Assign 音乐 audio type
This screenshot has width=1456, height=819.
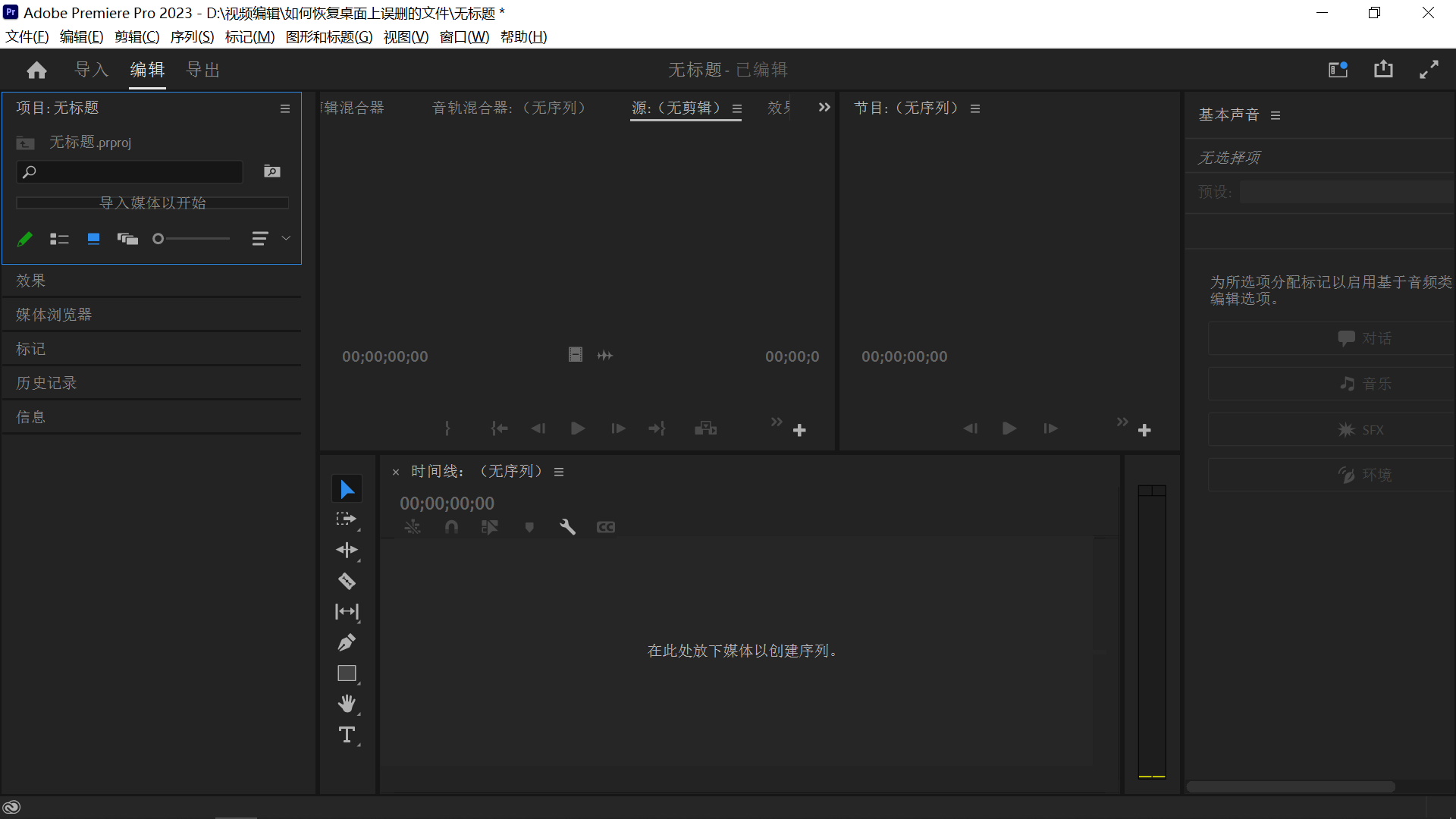point(1332,384)
